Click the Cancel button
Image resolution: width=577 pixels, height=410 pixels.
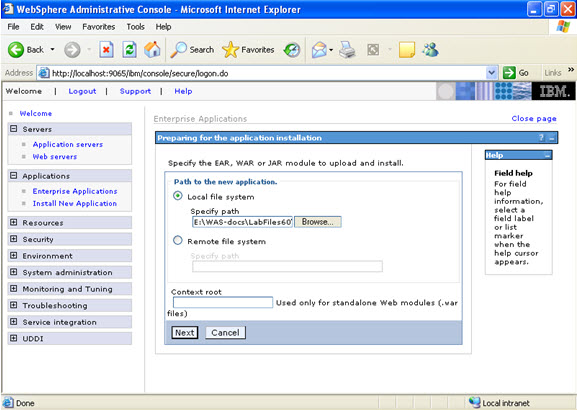(225, 333)
